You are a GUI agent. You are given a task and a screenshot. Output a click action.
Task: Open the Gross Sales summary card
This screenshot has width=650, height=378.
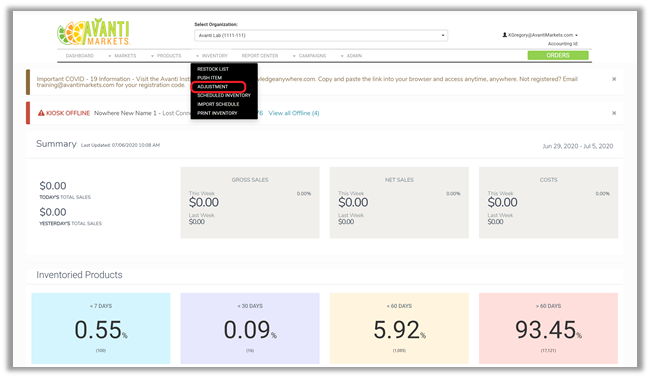coord(250,202)
